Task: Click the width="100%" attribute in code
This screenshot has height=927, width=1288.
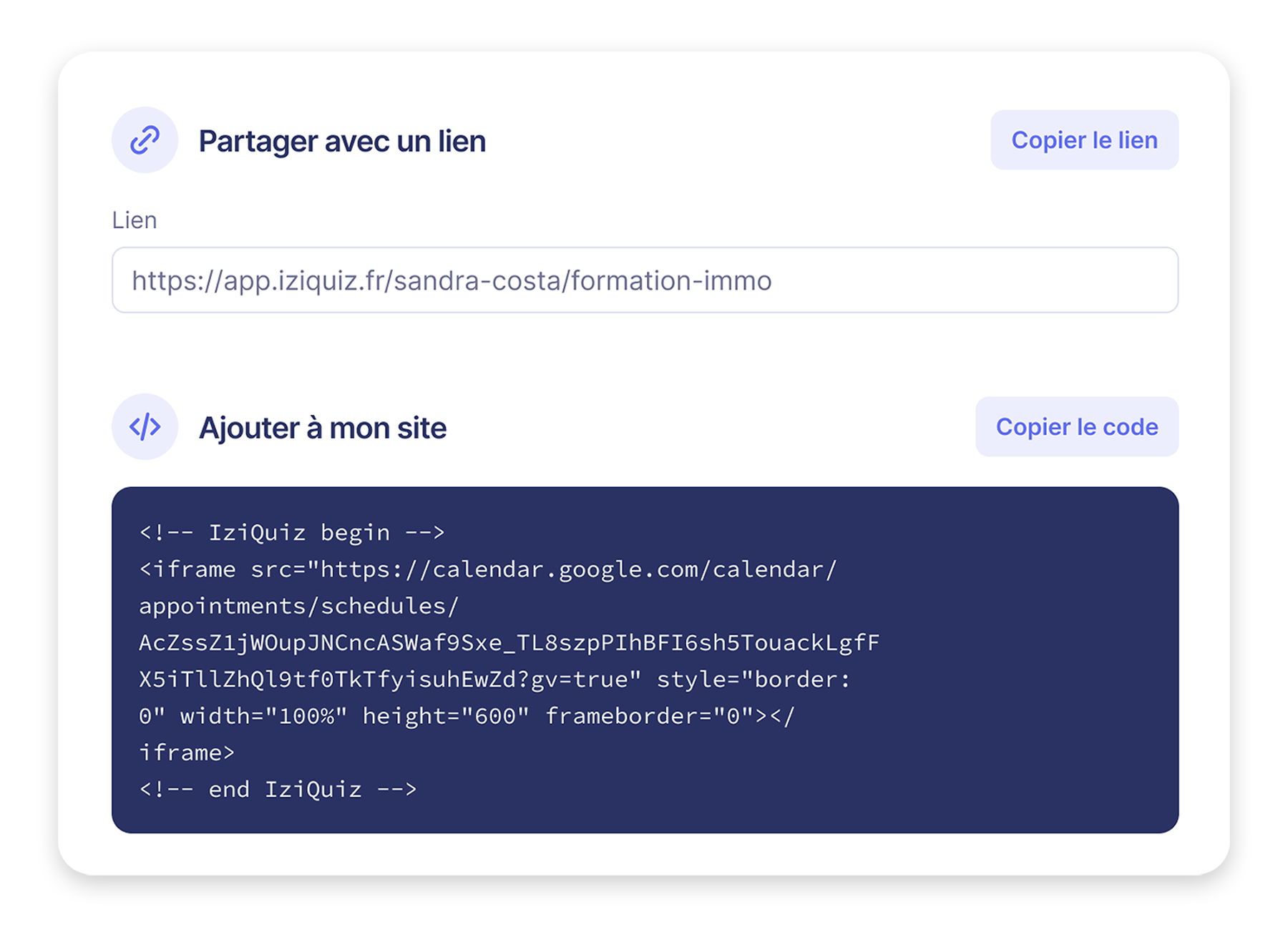Action: 263,716
